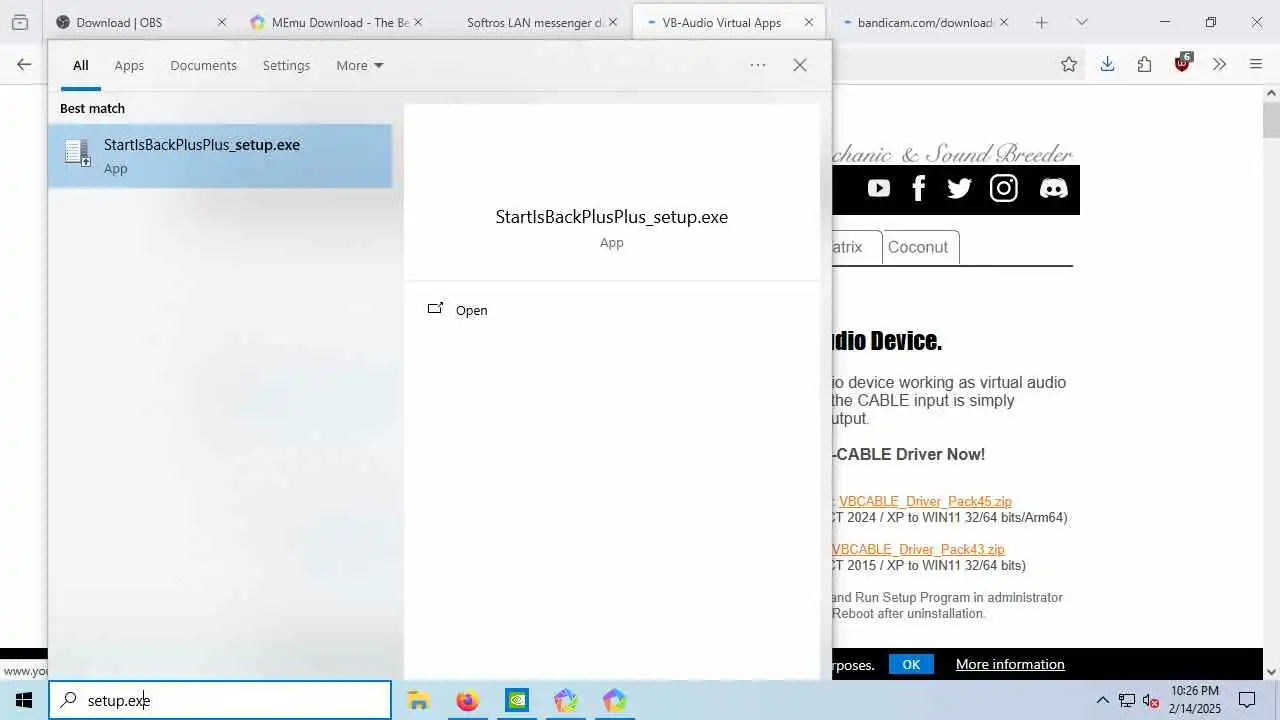This screenshot has height=720, width=1280.
Task: Open search options ellipsis menu
Action: pyautogui.click(x=758, y=65)
